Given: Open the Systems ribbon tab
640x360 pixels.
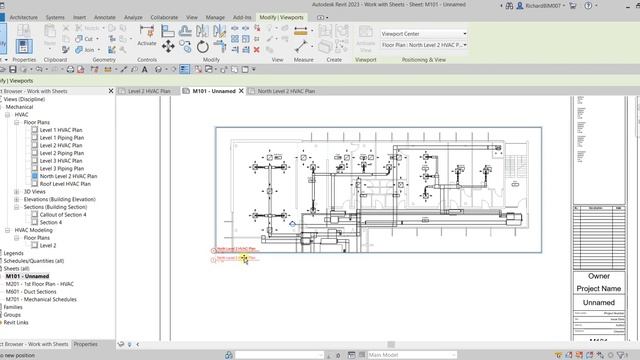Looking at the screenshot, I should (55, 18).
